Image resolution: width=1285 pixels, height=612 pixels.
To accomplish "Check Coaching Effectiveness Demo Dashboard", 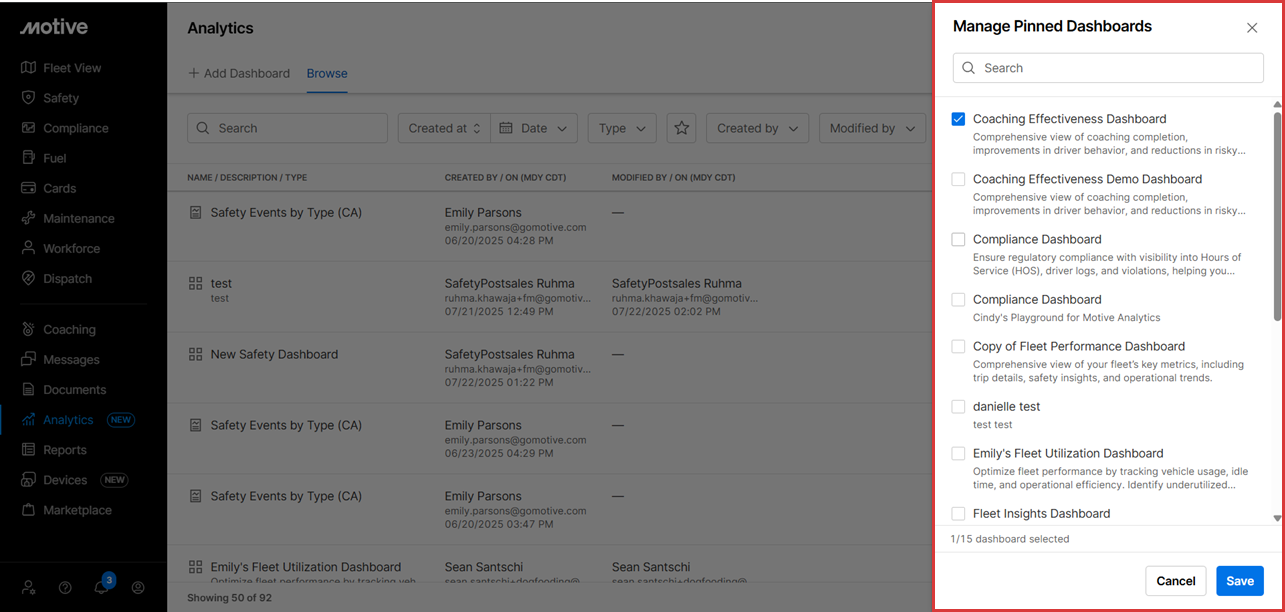I will (x=958, y=179).
